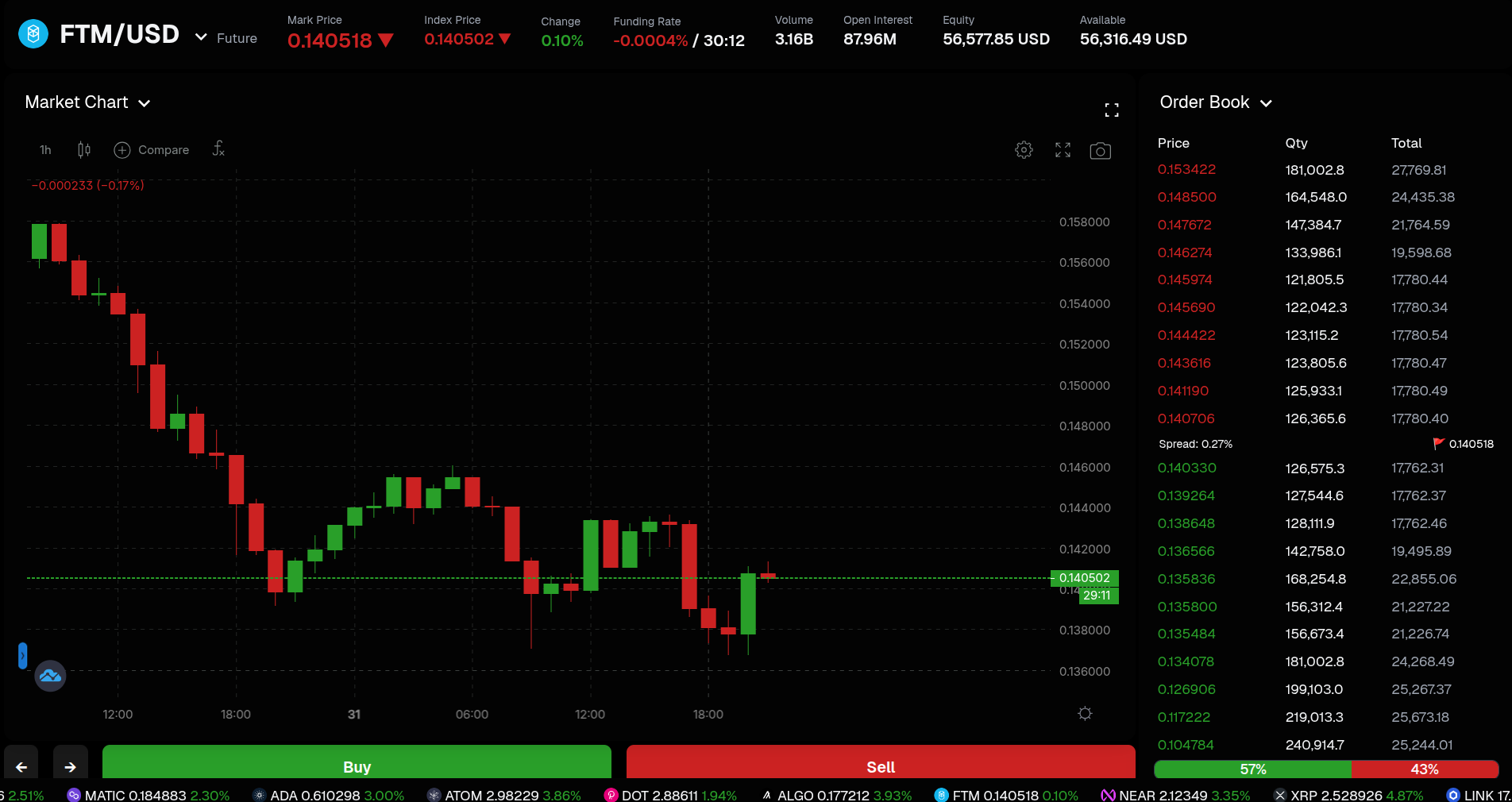
Task: Open the candlestick chart type selector
Action: coord(83,150)
